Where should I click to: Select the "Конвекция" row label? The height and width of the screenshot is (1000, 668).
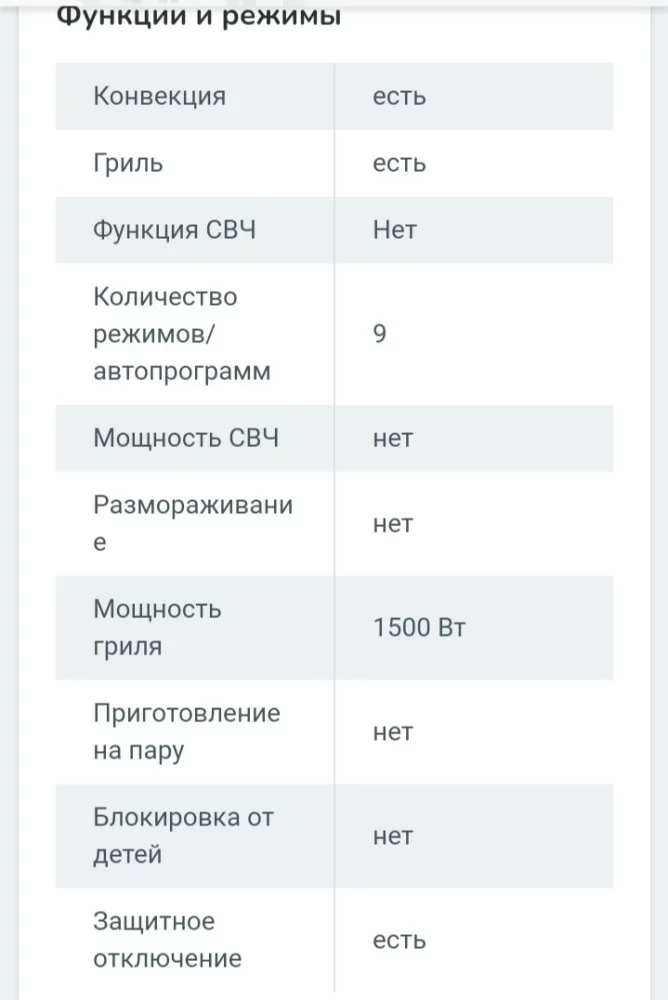tap(159, 96)
